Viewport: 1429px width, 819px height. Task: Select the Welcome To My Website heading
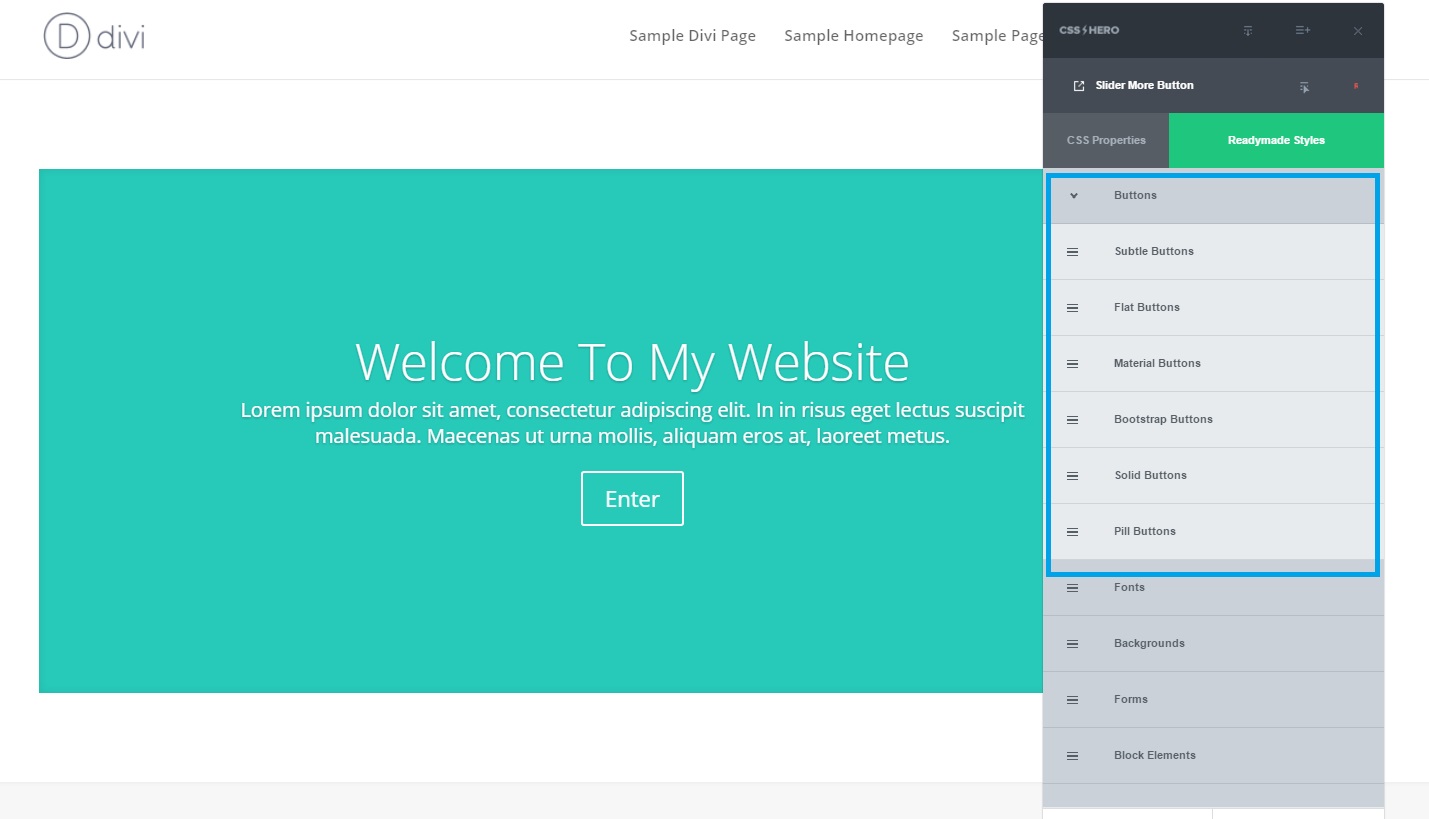[632, 362]
